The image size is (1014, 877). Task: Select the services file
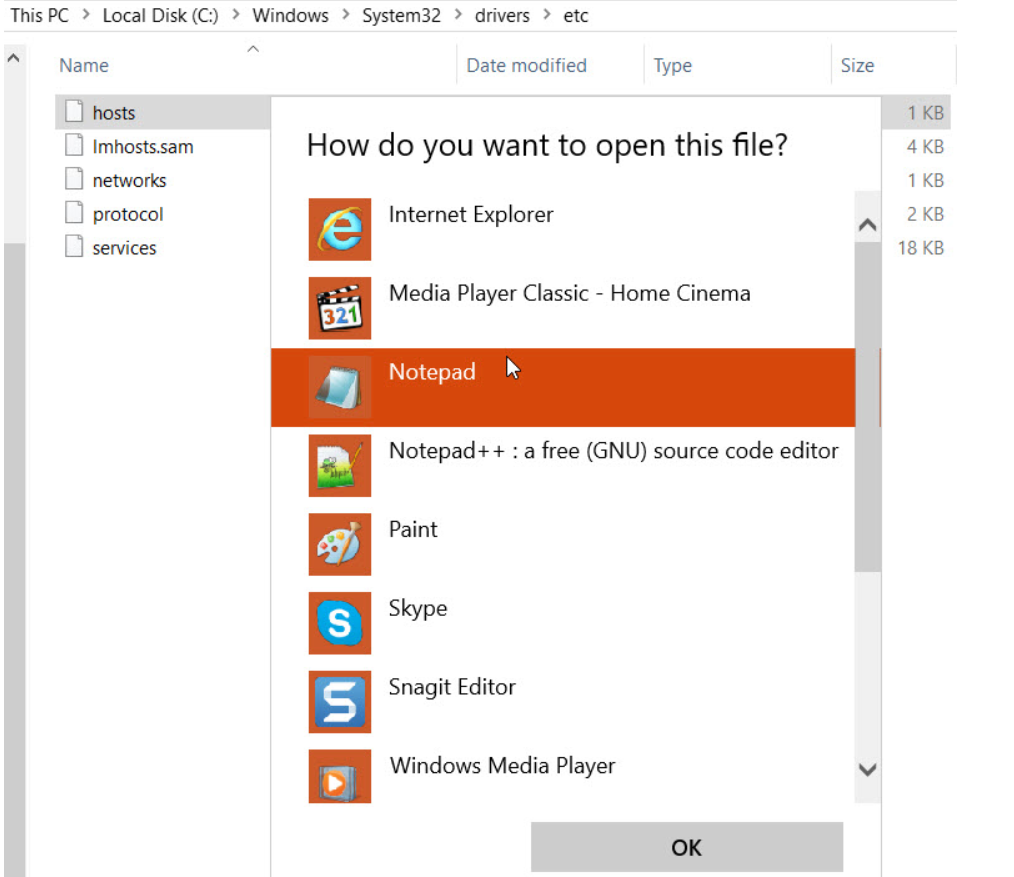[x=124, y=248]
